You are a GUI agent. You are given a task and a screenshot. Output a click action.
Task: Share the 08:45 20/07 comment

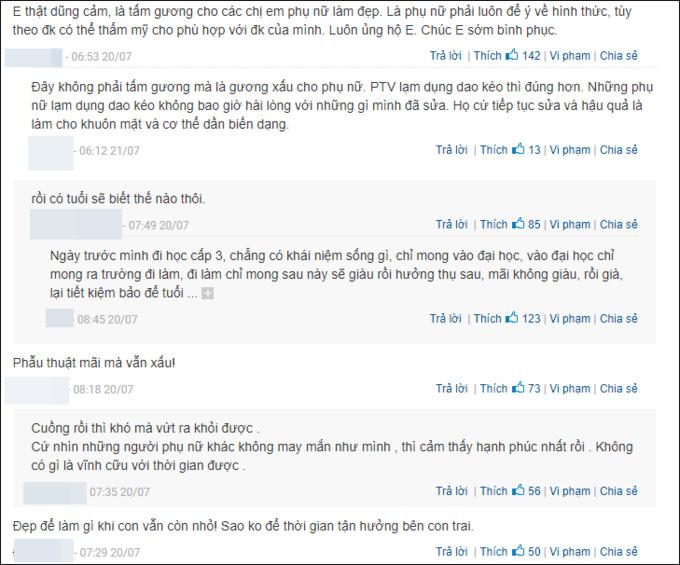click(x=618, y=318)
